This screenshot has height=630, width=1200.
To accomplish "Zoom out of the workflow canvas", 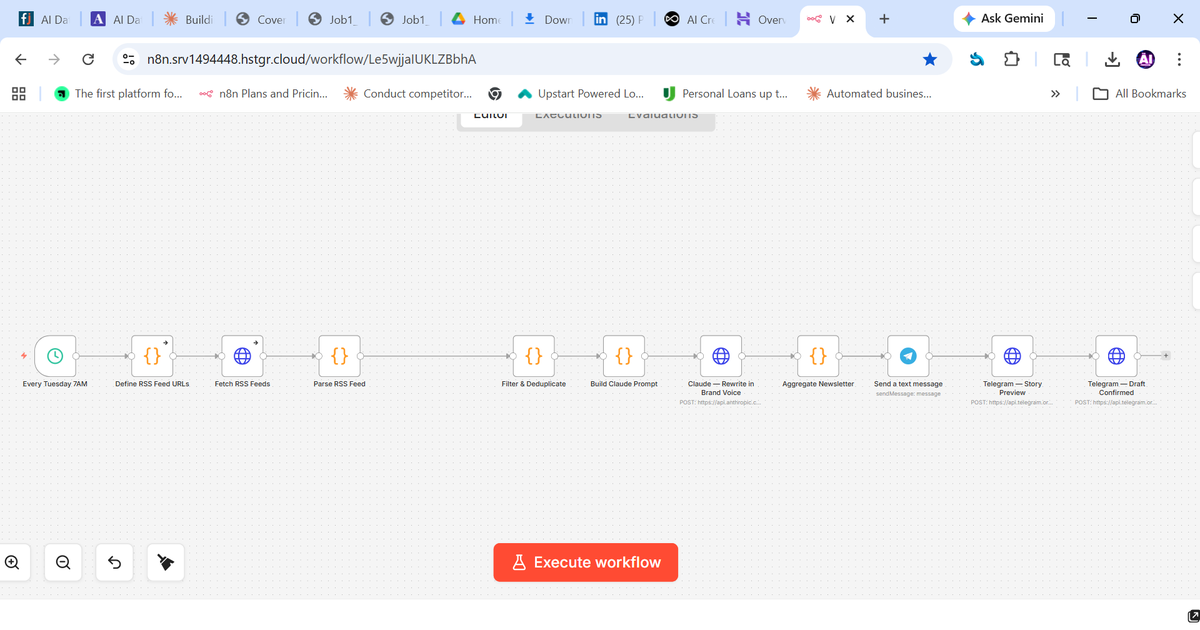I will (63, 562).
